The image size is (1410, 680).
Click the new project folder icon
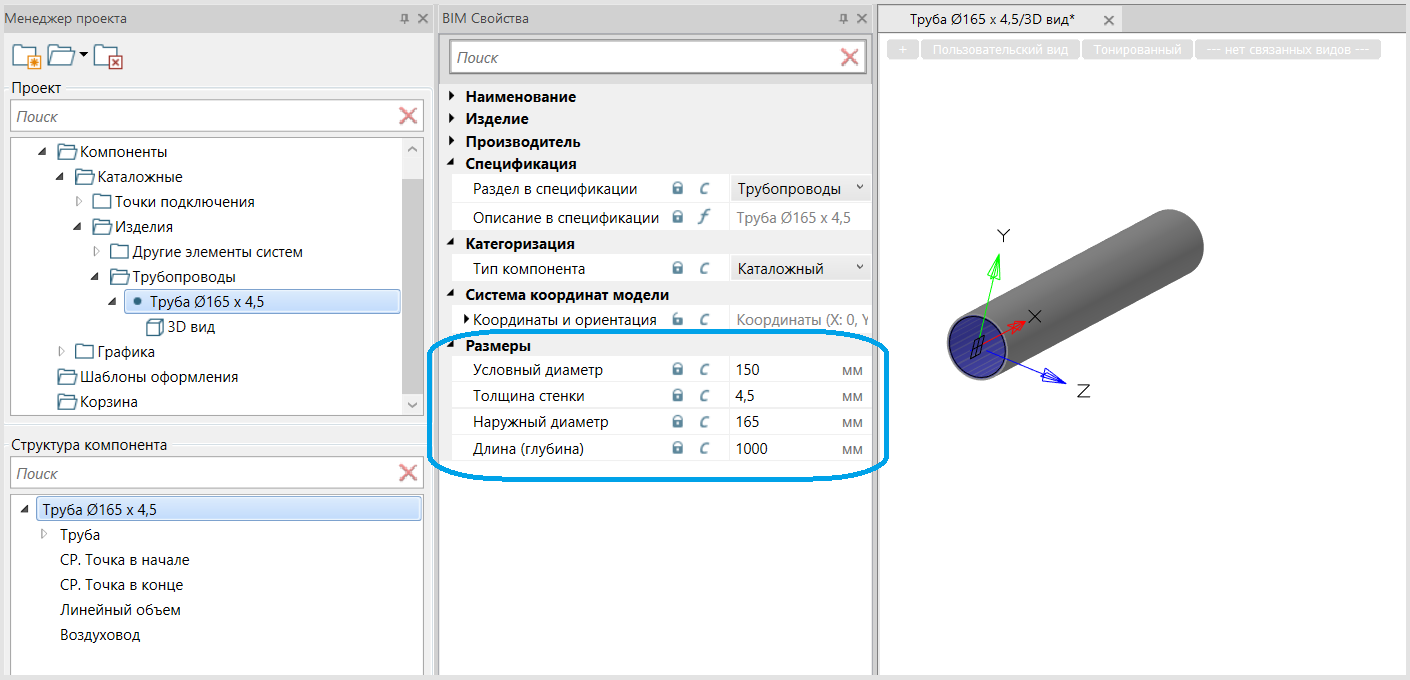(26, 56)
